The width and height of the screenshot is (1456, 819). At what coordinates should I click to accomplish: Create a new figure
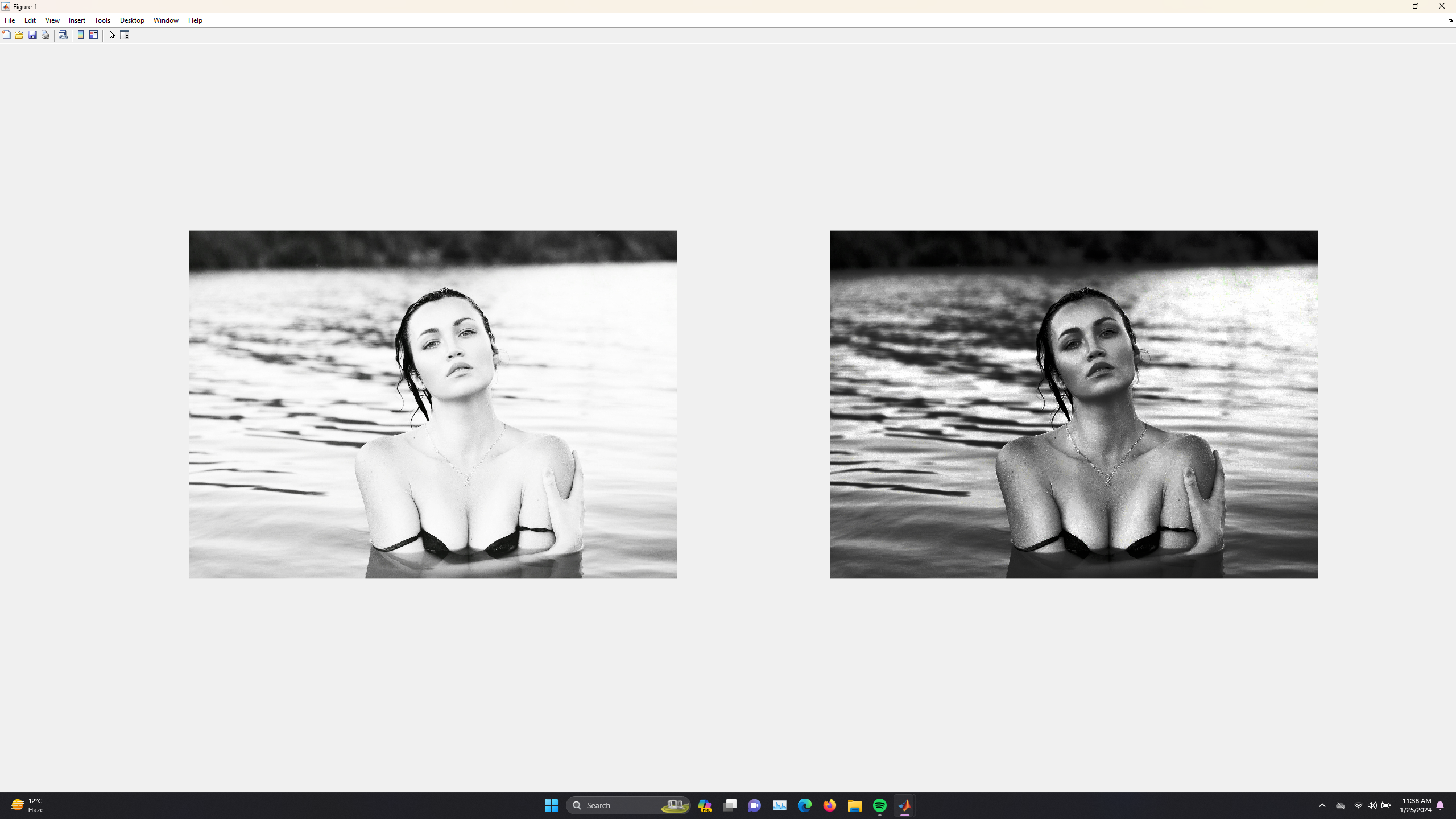[x=6, y=35]
